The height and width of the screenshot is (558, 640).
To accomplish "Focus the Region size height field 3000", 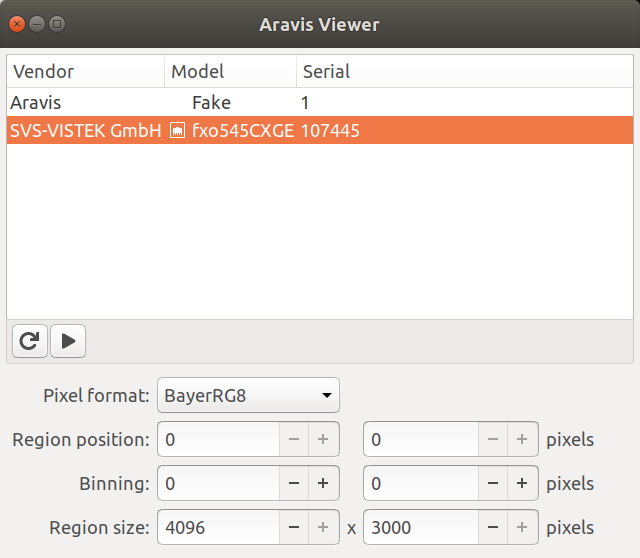I will (421, 527).
